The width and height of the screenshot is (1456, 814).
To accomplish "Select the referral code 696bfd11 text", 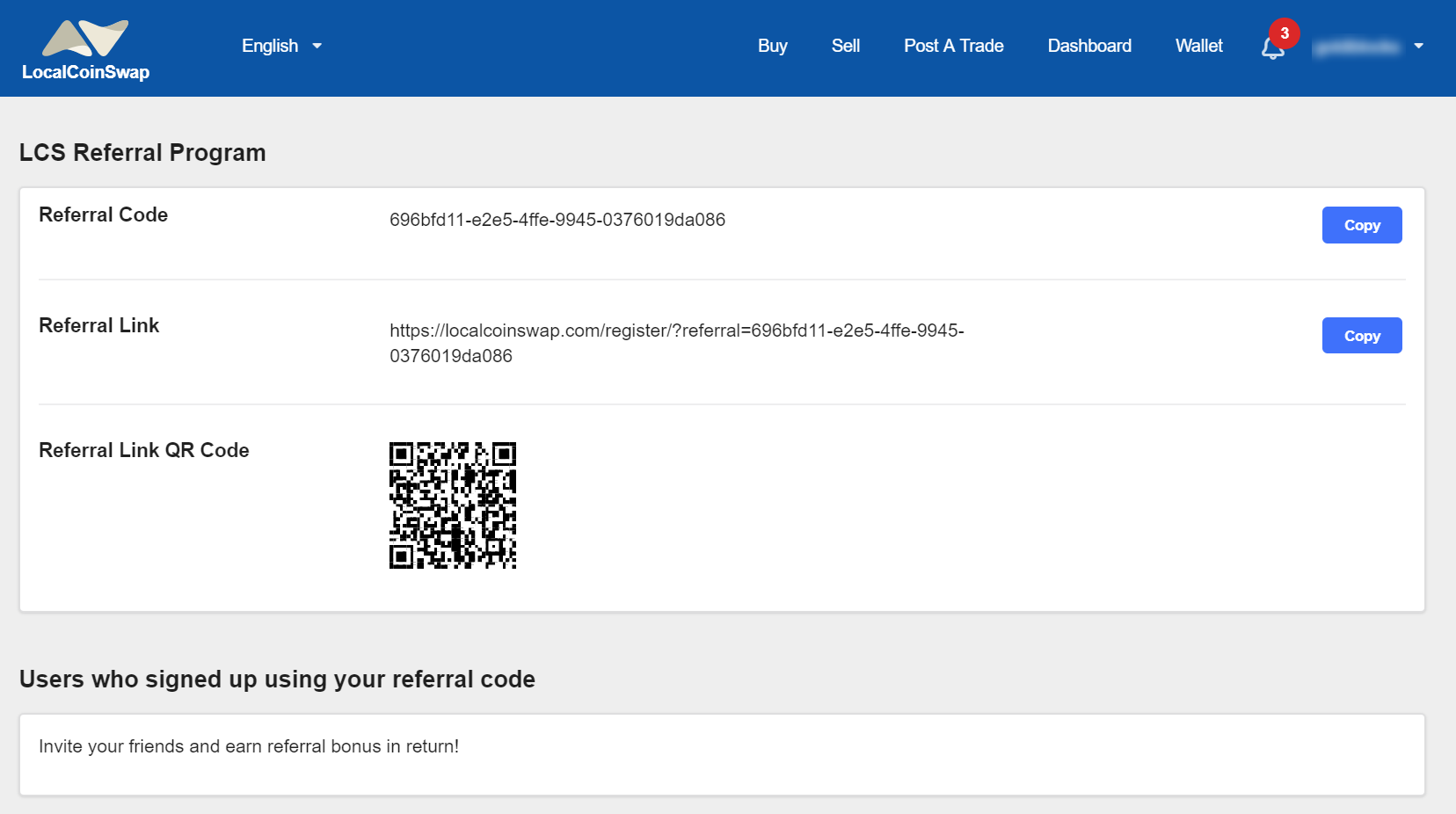I will click(557, 220).
